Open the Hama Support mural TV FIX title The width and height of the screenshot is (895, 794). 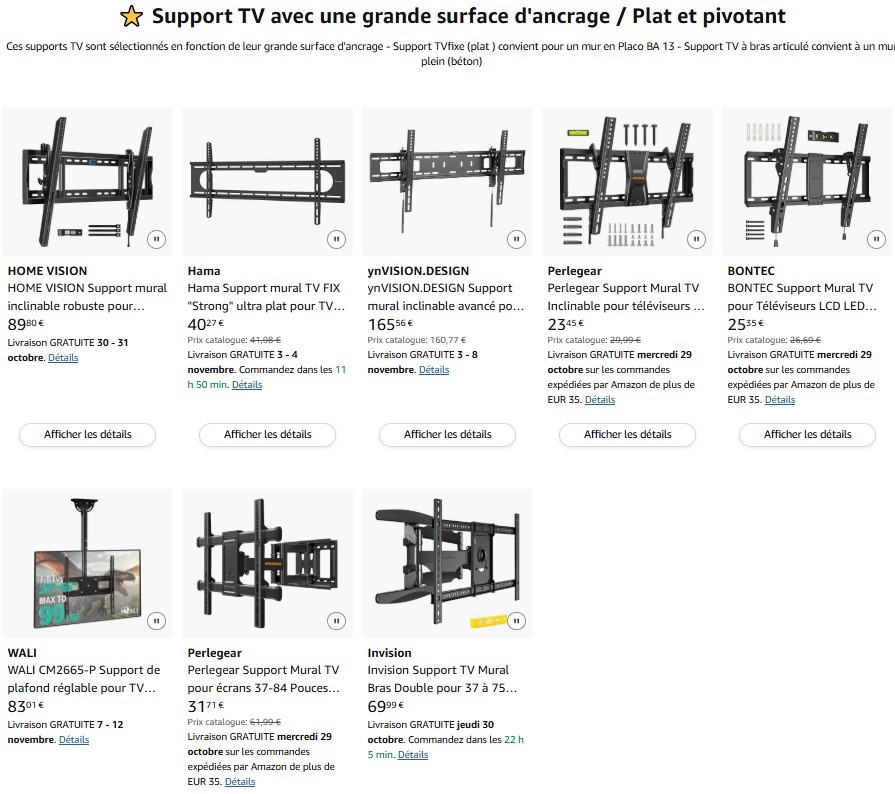265,297
